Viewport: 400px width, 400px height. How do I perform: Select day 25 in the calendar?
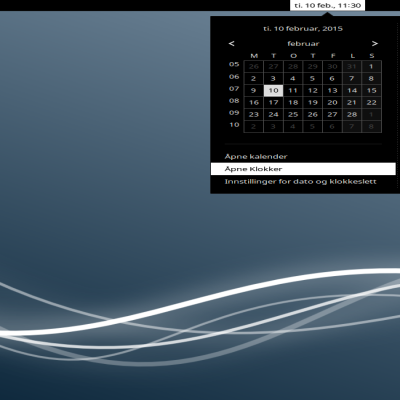(x=293, y=114)
